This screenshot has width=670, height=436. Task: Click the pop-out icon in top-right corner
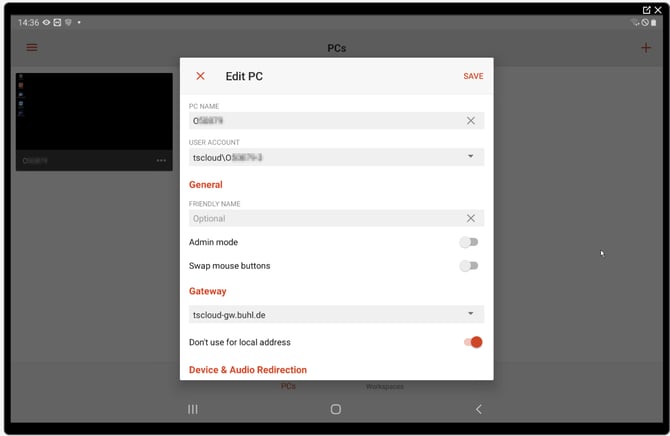tap(646, 10)
